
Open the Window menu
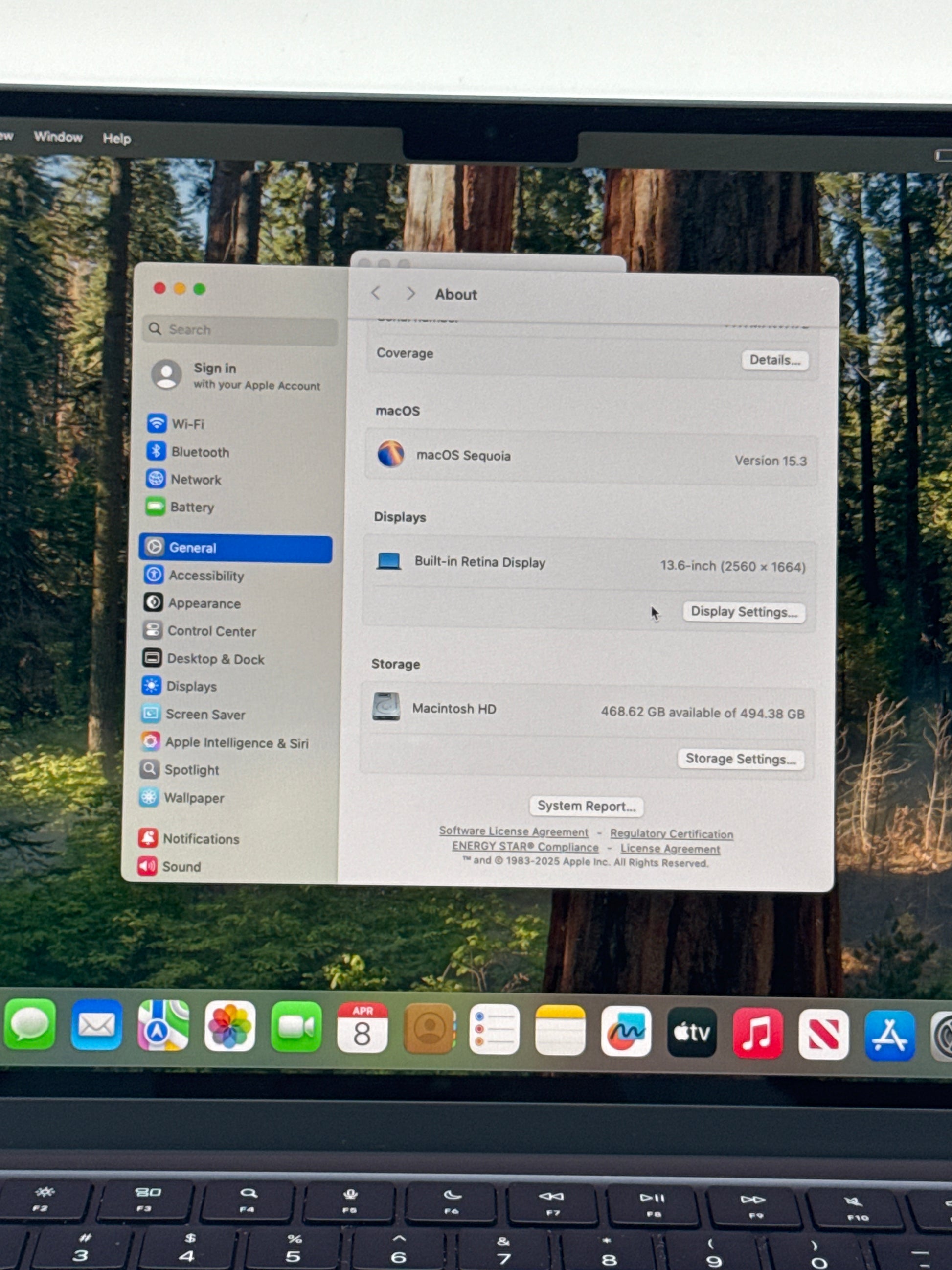click(x=58, y=137)
